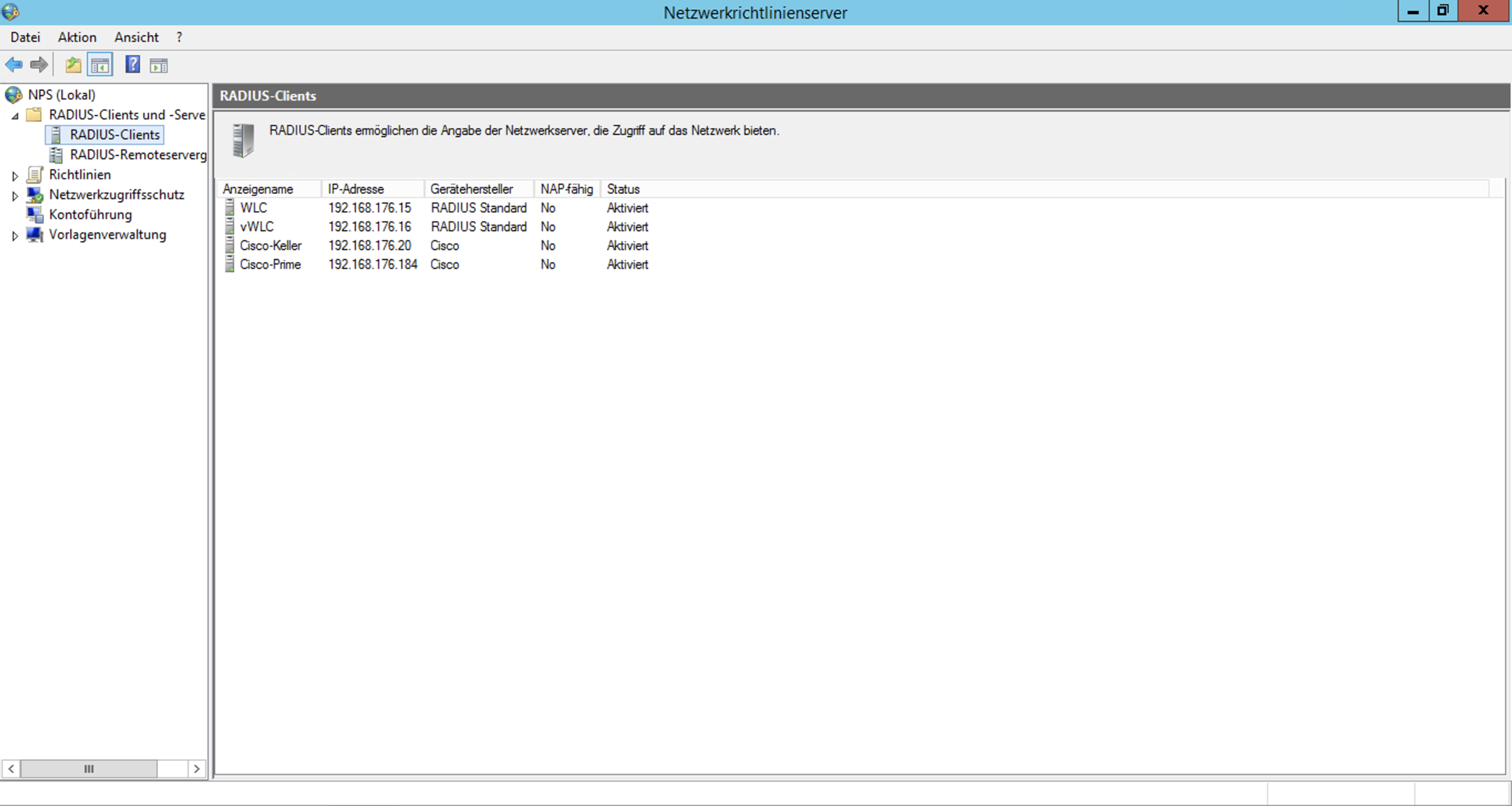Click the NPS globe icon in title bar
Viewport: 1512px width, 806px height.
pyautogui.click(x=10, y=11)
